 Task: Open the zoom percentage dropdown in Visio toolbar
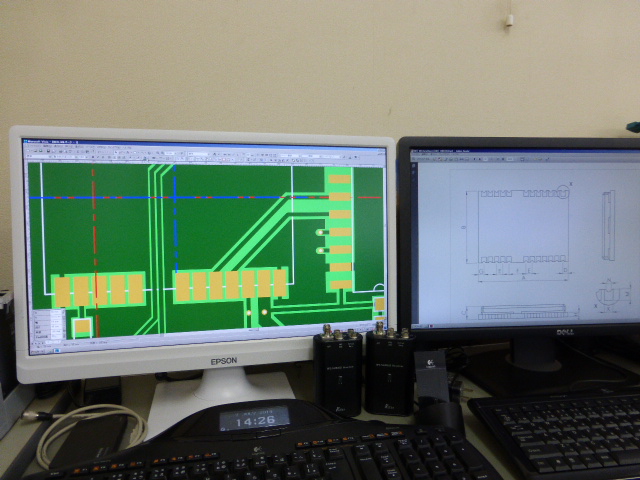tap(171, 153)
